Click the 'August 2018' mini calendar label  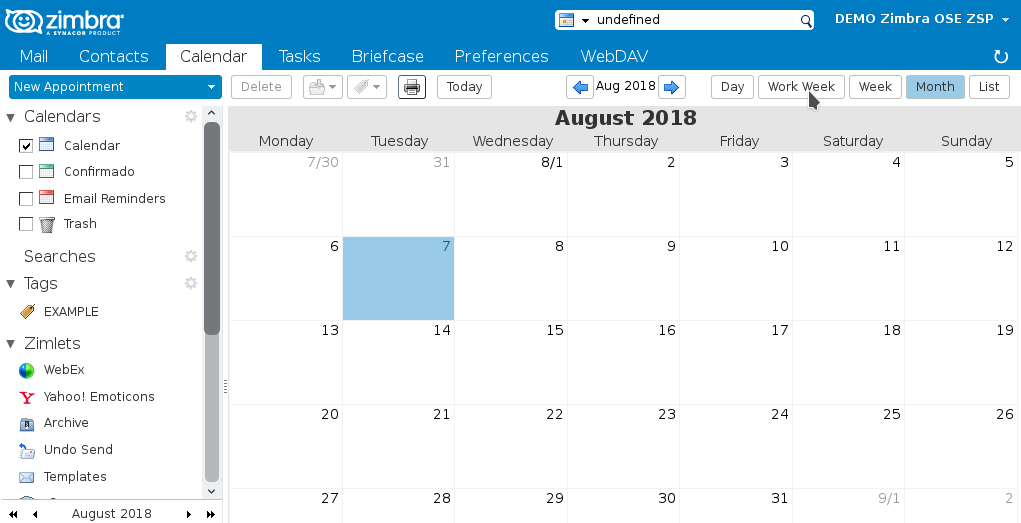click(x=111, y=514)
